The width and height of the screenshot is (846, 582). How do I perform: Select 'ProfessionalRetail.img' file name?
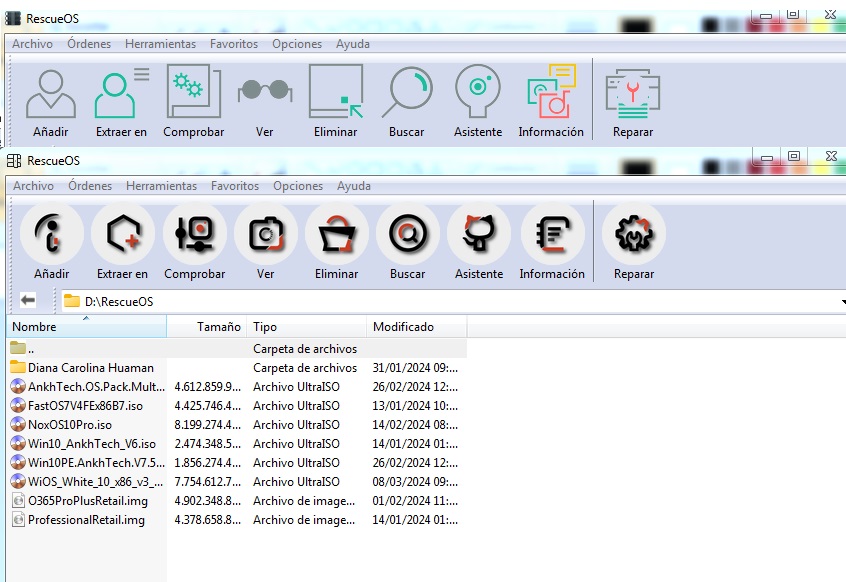(86, 520)
